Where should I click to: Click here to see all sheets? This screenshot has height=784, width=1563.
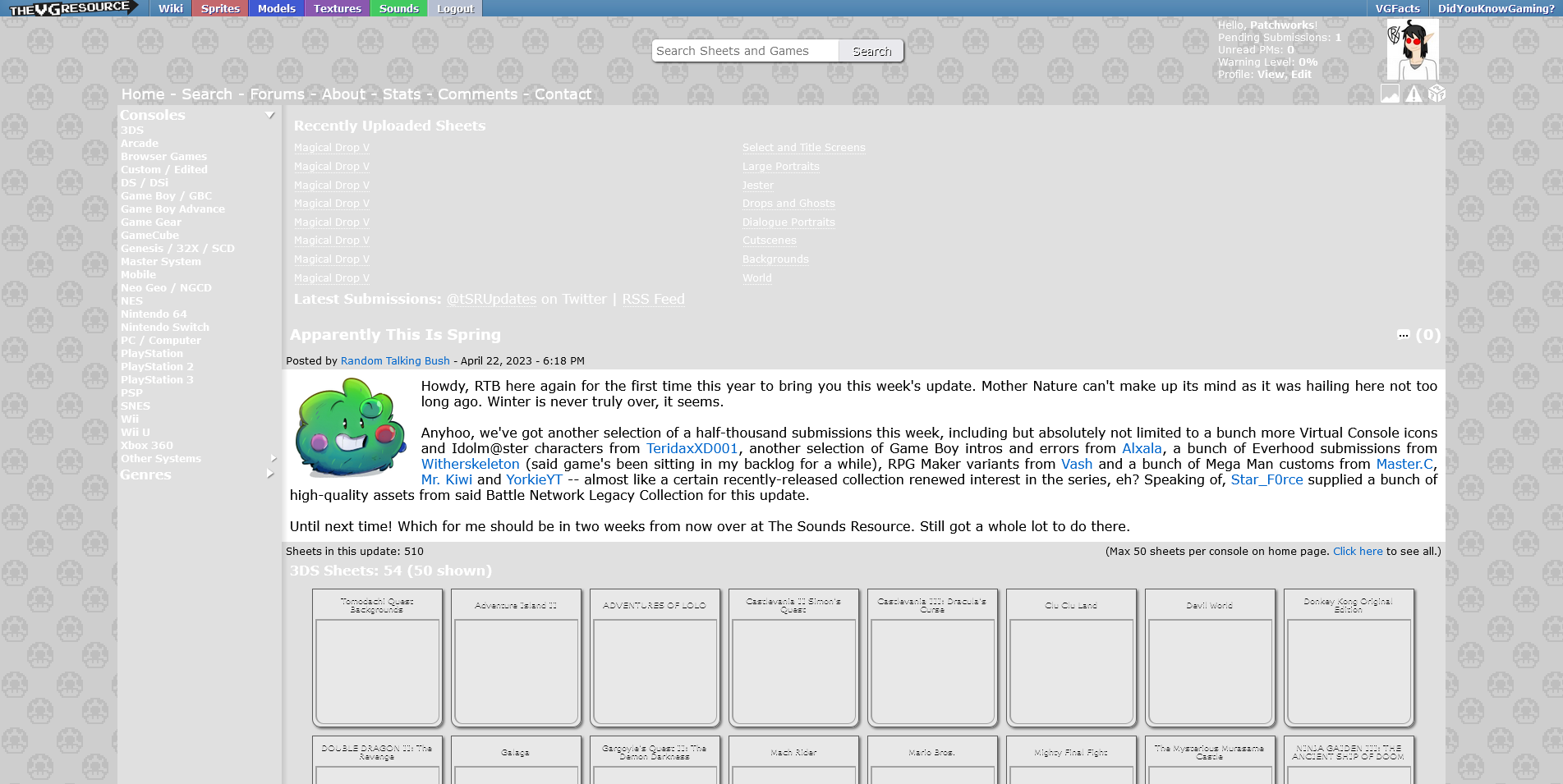click(1358, 552)
